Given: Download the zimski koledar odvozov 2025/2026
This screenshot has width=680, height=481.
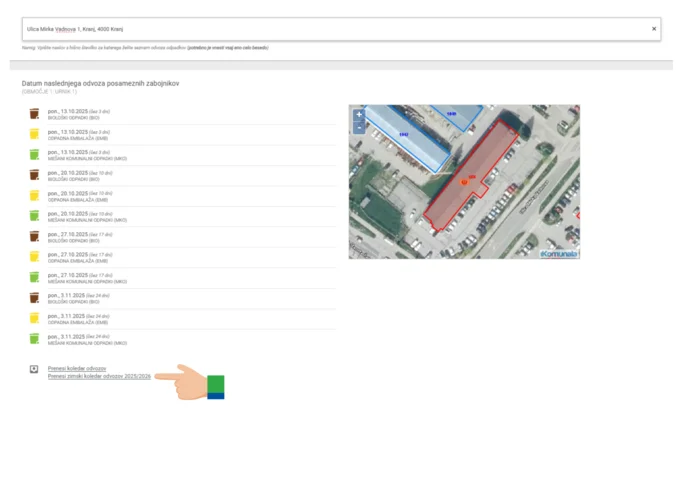Looking at the screenshot, I should coord(99,377).
